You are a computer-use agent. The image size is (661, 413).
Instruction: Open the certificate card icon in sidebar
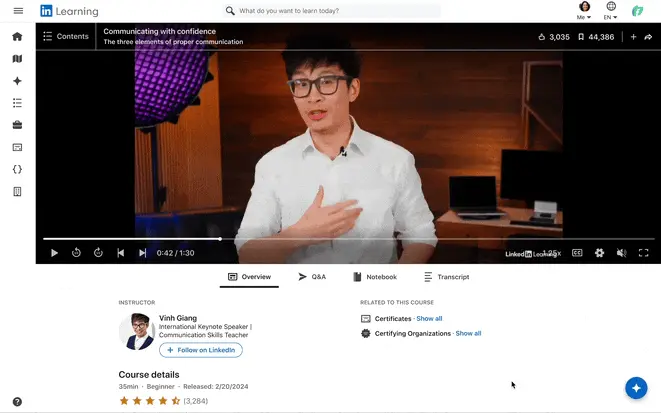pyautogui.click(x=17, y=147)
